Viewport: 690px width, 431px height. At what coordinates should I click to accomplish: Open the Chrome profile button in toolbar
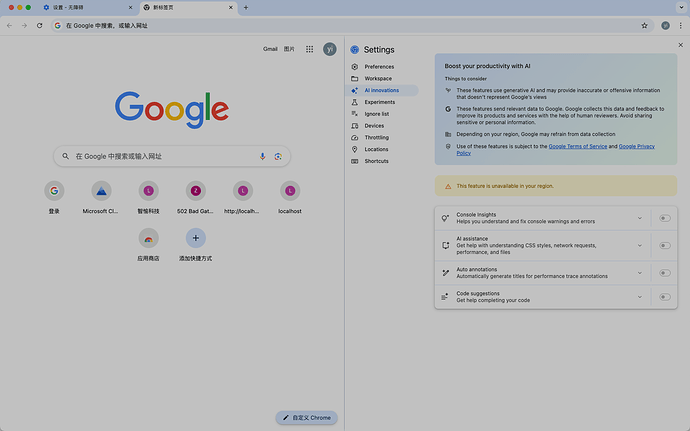tap(665, 26)
